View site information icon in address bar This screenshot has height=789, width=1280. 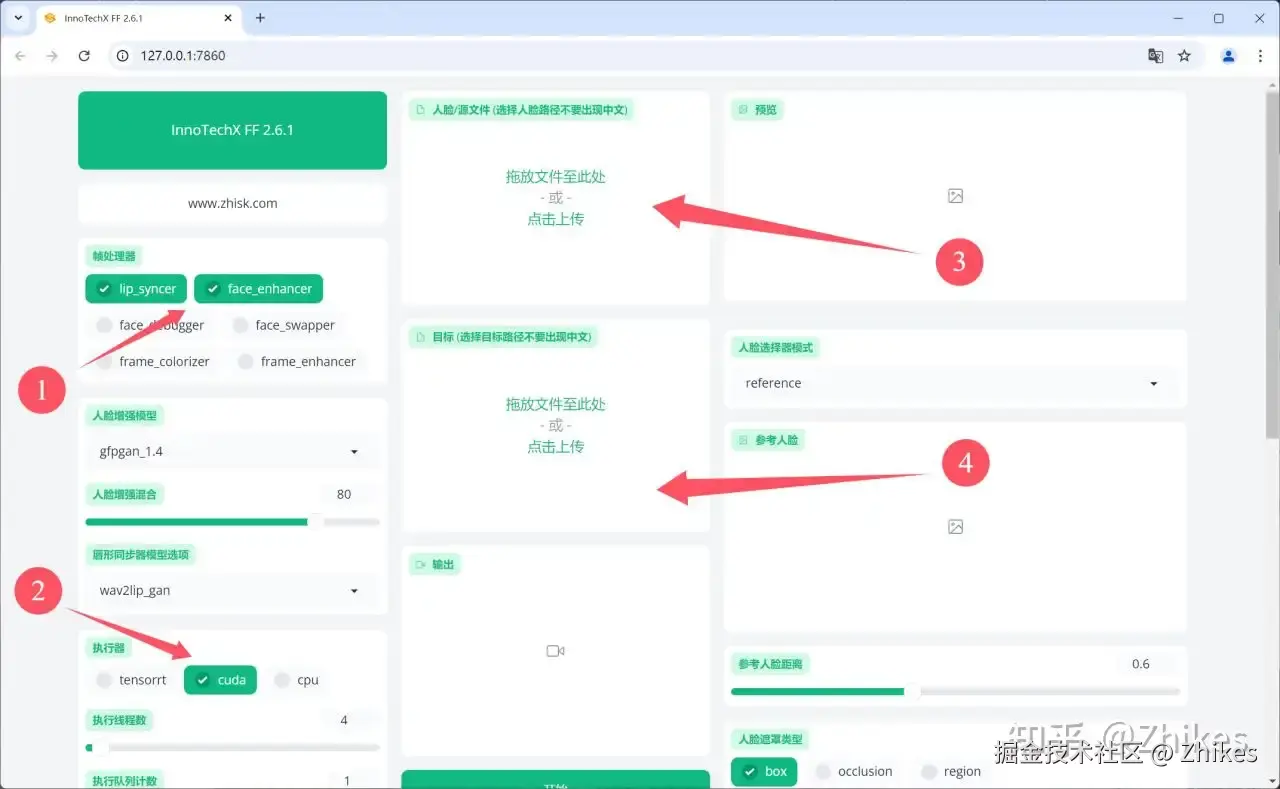tap(124, 56)
